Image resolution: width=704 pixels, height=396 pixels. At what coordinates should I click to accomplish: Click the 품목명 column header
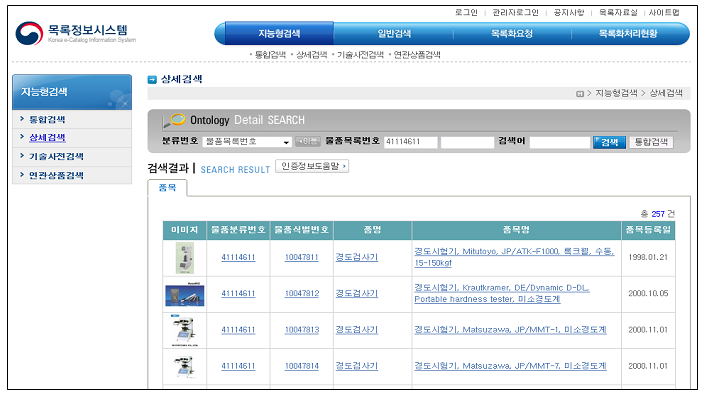516,230
